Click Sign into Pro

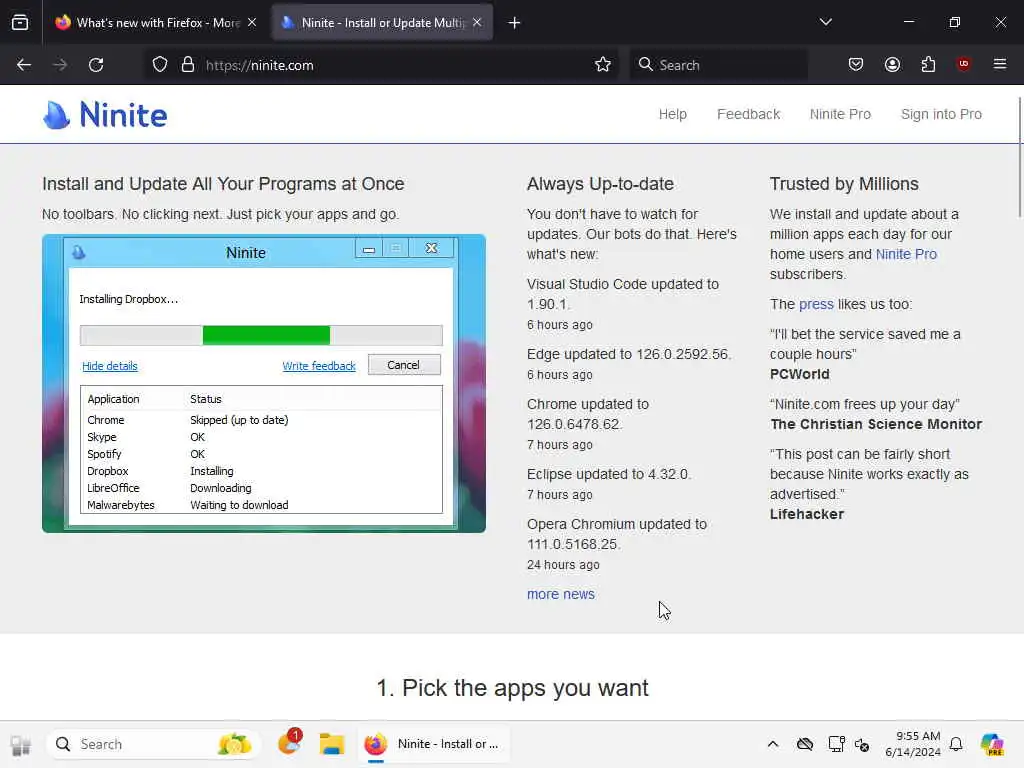coord(941,114)
